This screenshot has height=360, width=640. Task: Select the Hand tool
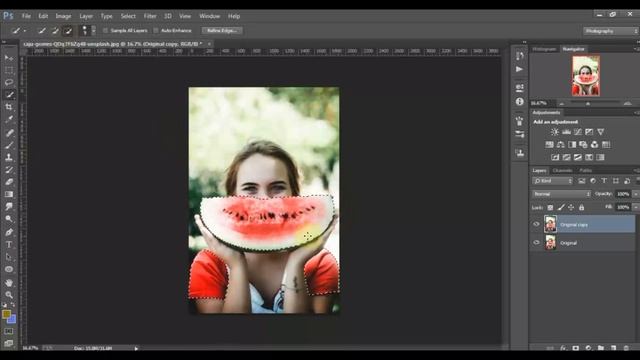[9, 282]
